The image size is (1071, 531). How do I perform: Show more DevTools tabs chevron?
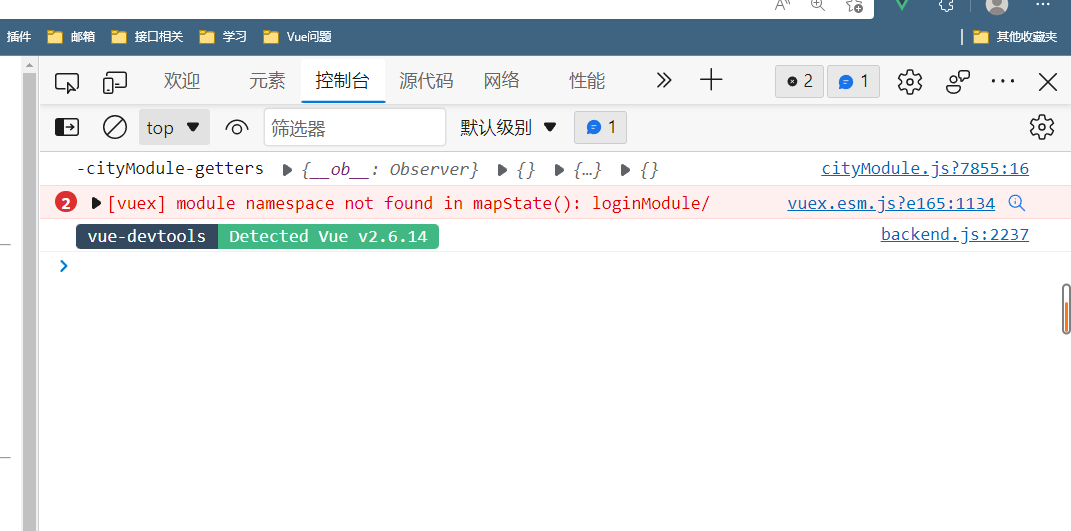tap(663, 81)
